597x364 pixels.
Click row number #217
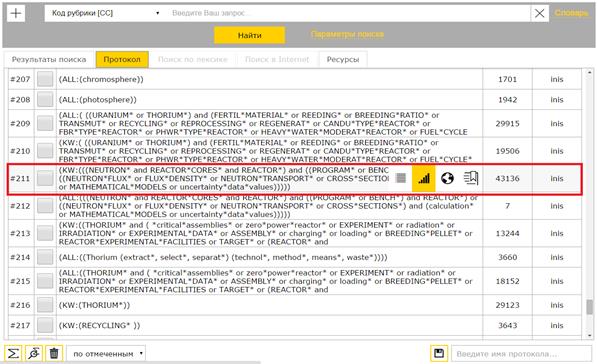pyautogui.click(x=20, y=325)
